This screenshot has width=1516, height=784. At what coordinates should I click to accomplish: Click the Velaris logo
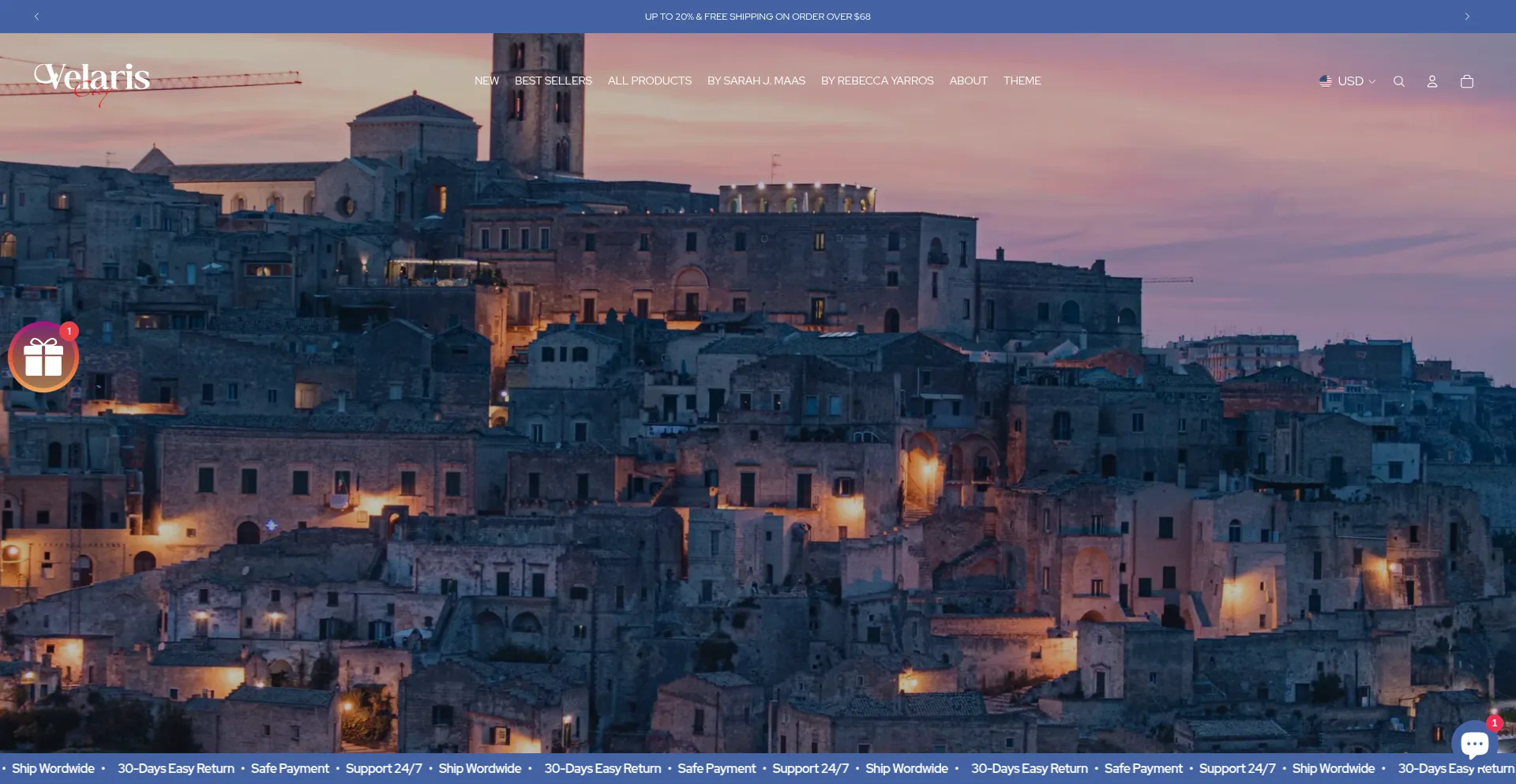click(92, 81)
